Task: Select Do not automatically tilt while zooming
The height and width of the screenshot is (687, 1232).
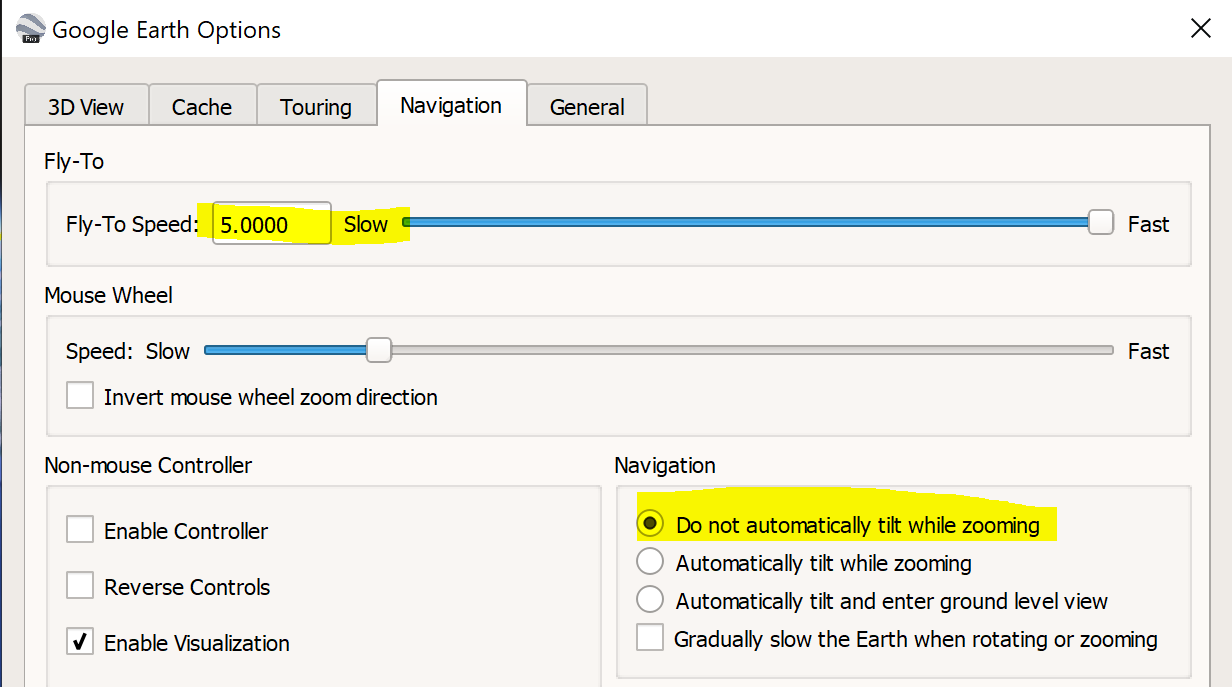Action: tap(650, 524)
